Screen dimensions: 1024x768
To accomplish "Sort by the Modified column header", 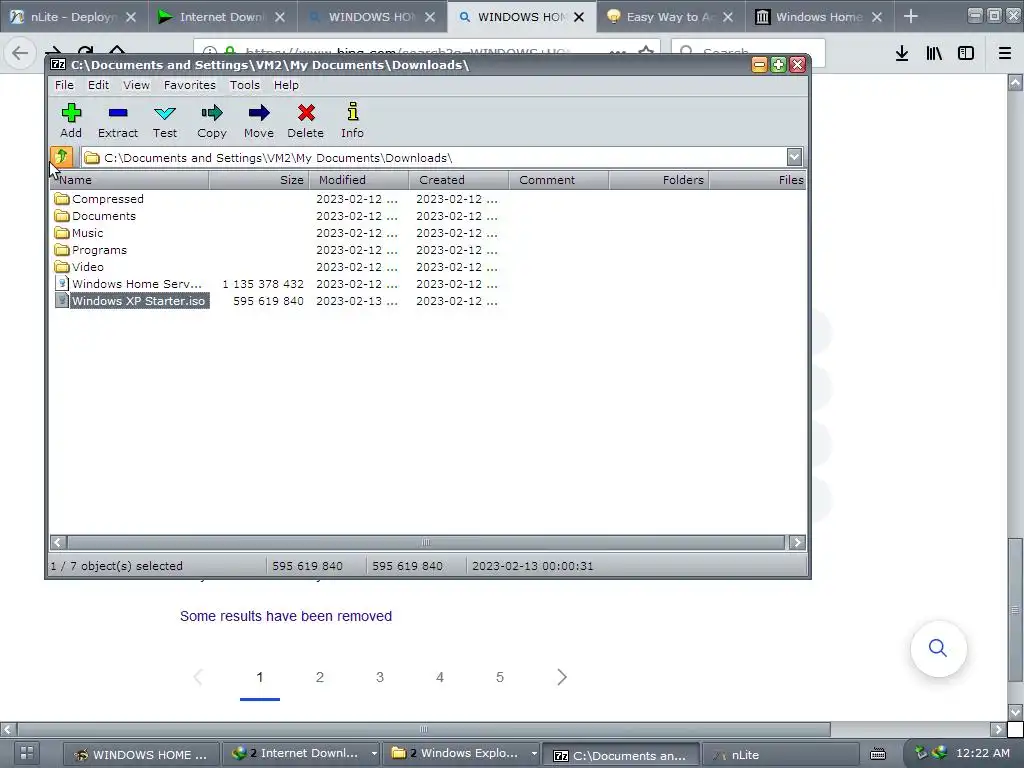I will coord(359,180).
